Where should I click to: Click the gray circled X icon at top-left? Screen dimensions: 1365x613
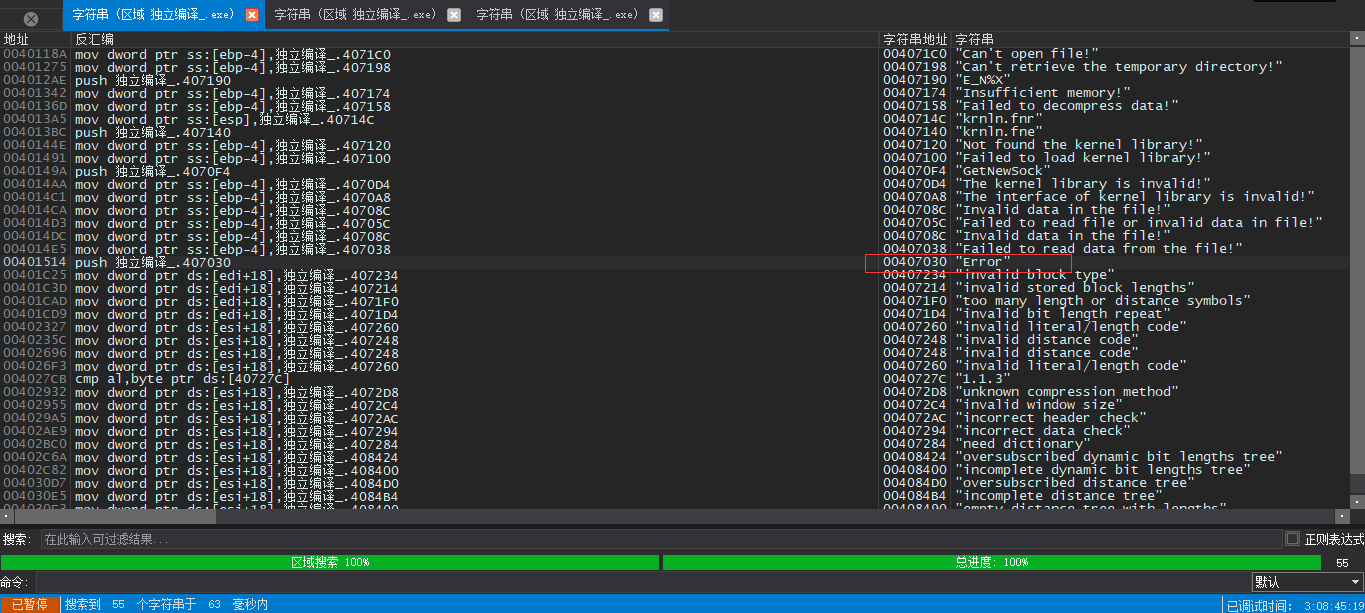click(31, 19)
